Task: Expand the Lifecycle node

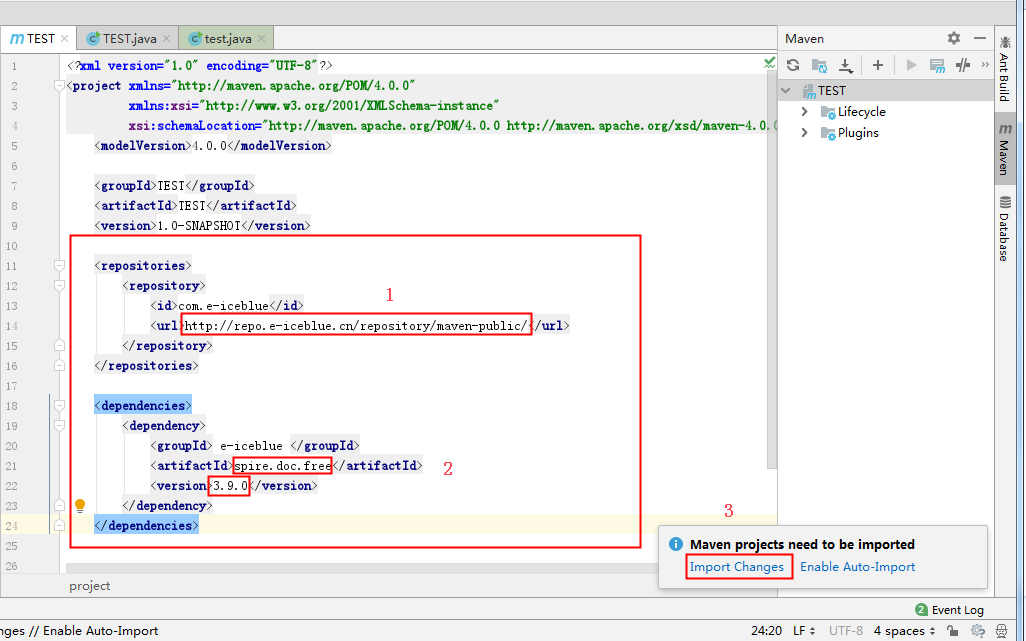Action: (x=804, y=112)
